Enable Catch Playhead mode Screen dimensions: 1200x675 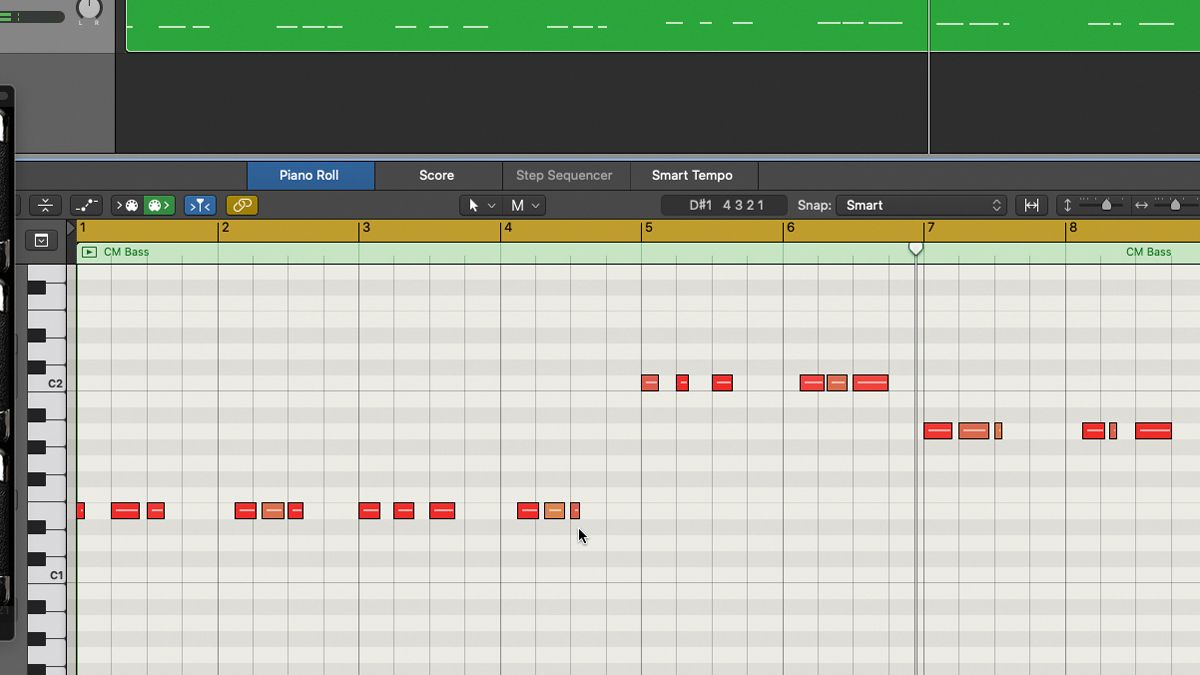pyautogui.click(x=200, y=205)
